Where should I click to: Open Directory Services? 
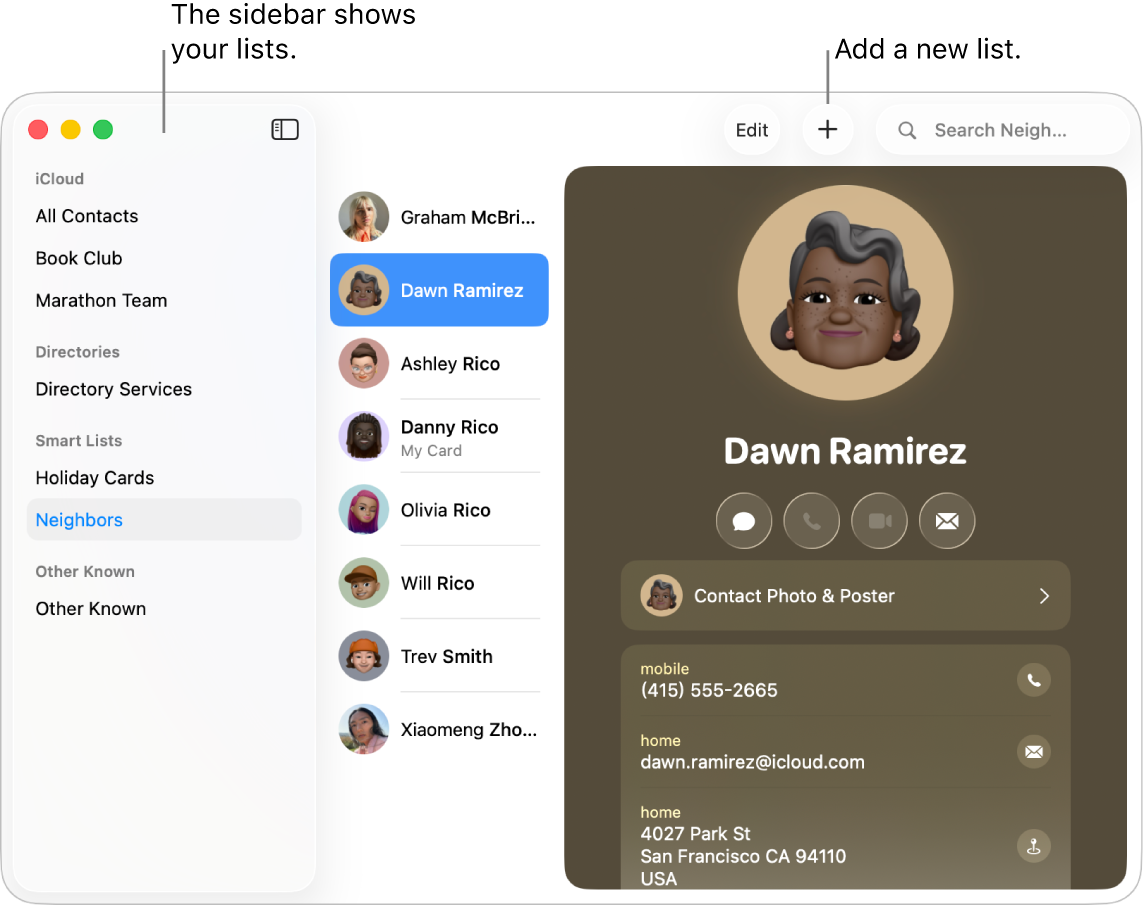click(113, 389)
